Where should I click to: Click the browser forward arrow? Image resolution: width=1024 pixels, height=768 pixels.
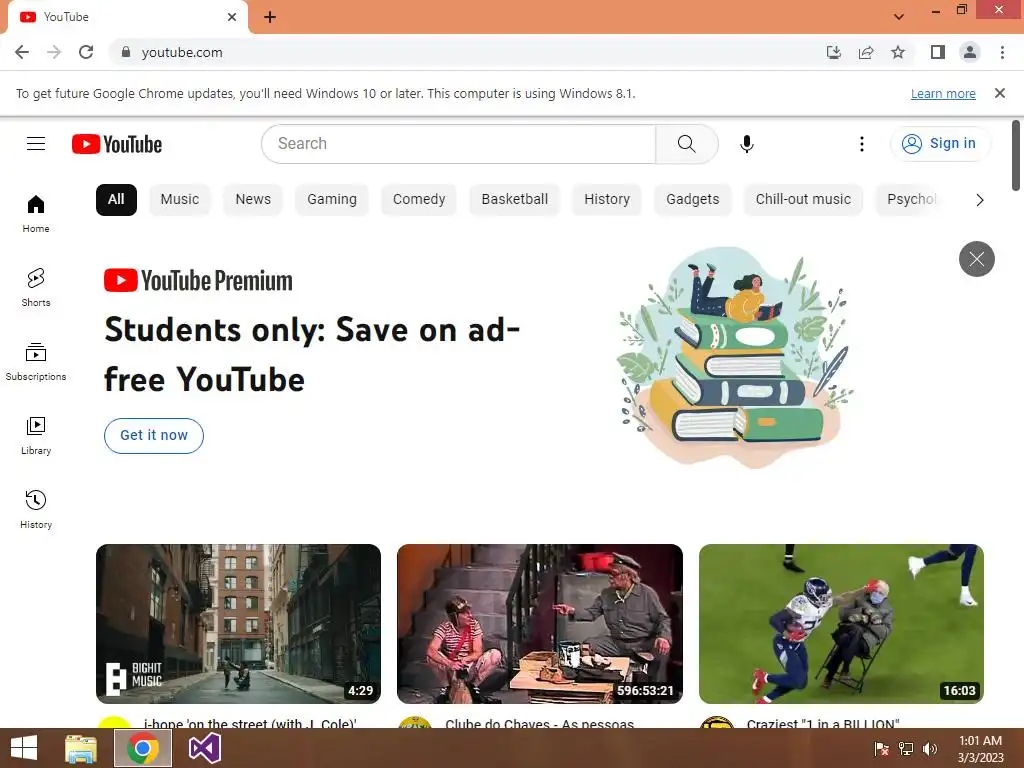(54, 52)
